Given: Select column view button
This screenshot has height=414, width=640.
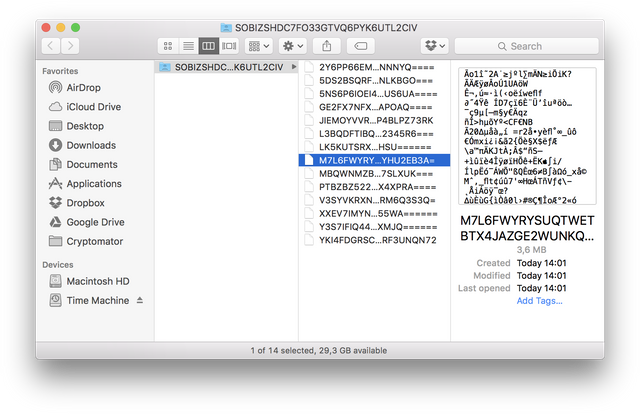Looking at the screenshot, I should (x=209, y=46).
